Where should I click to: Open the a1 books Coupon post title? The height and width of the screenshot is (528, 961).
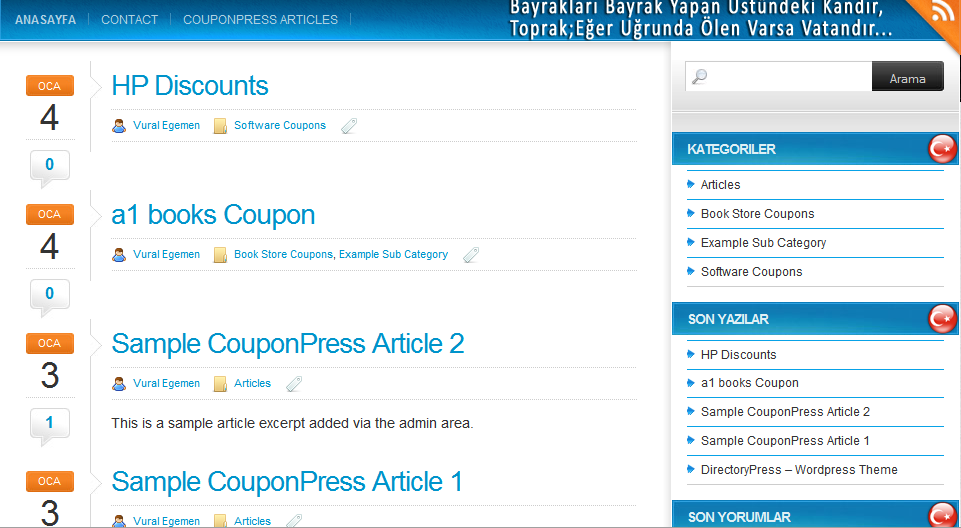(213, 215)
